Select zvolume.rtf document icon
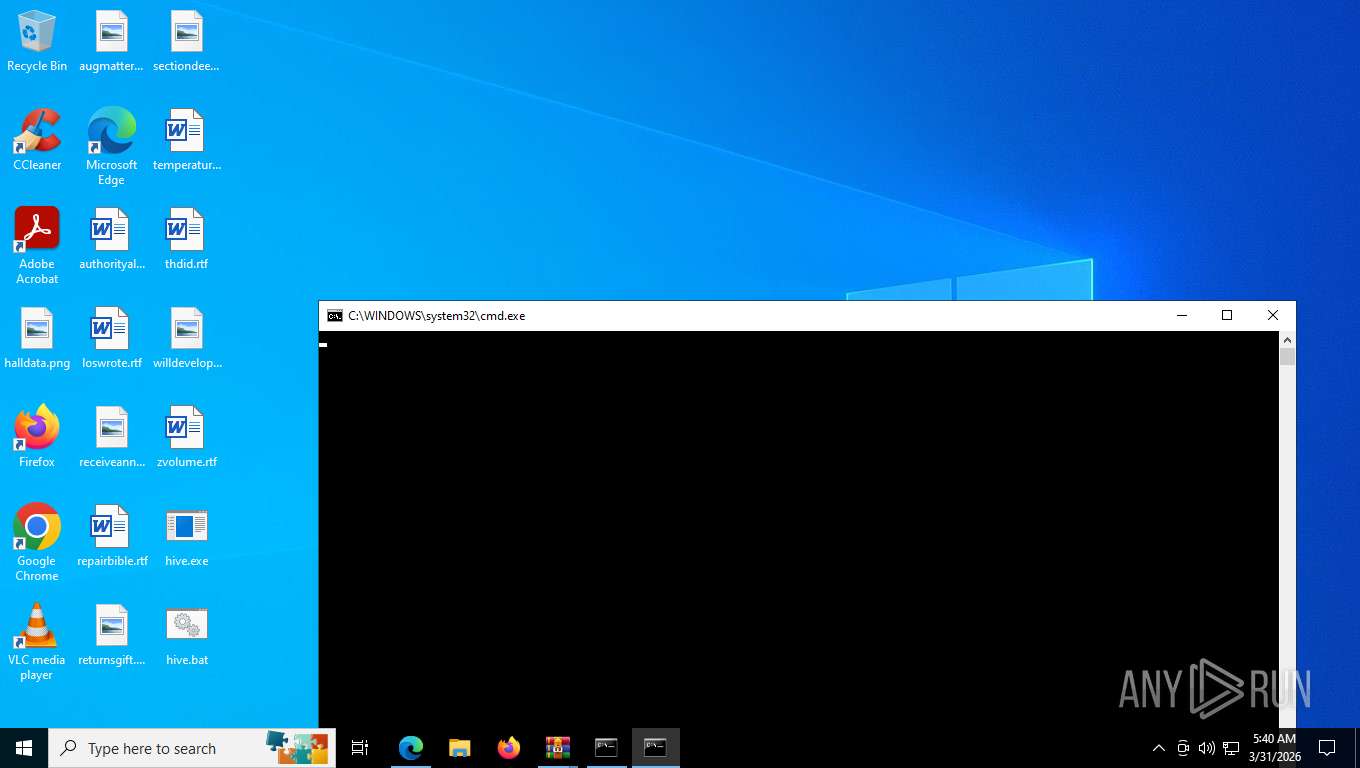1360x768 pixels. [186, 437]
